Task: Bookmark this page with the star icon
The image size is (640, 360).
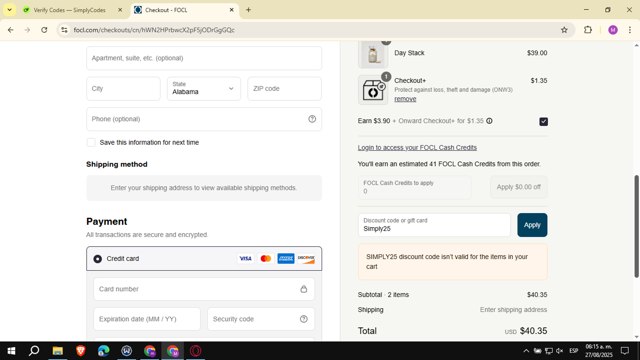Action: [x=564, y=30]
